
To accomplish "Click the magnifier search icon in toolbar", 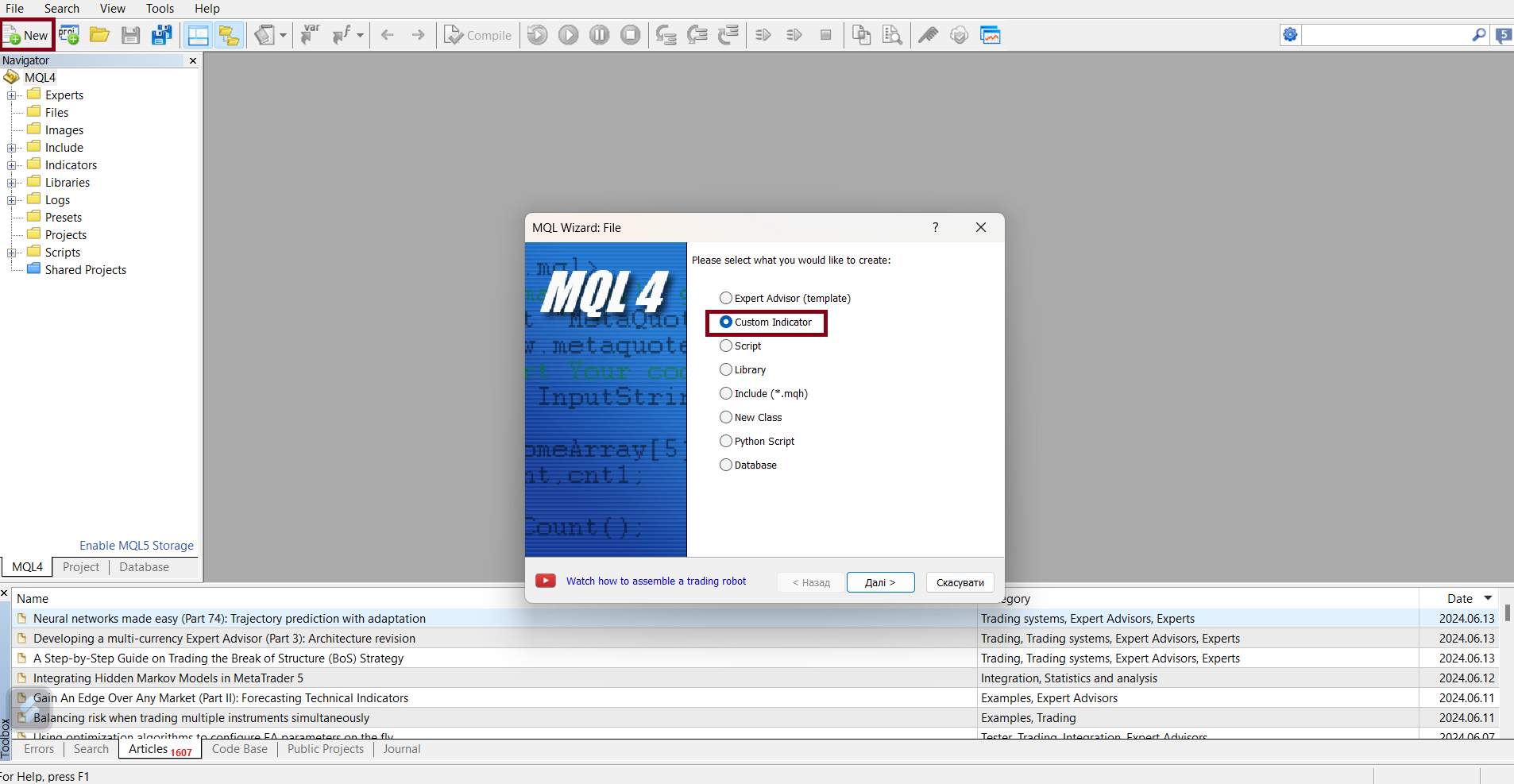I will point(1478,35).
